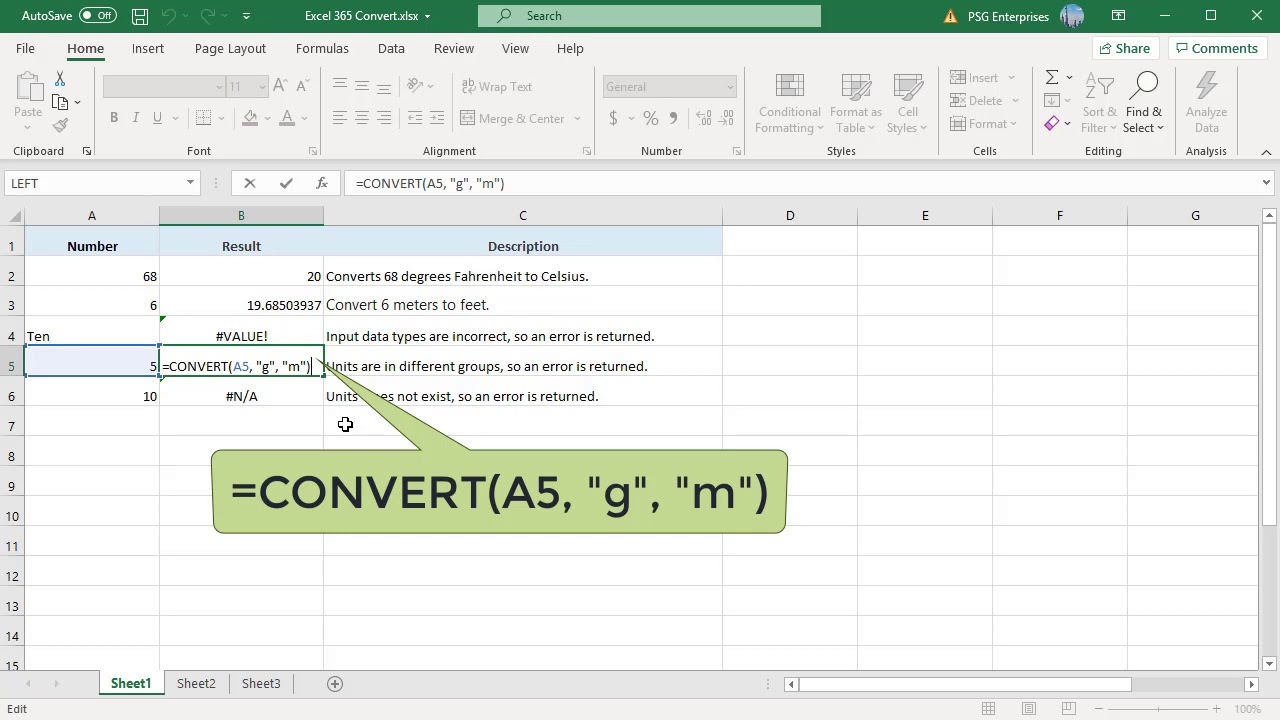The width and height of the screenshot is (1280, 720).
Task: Open Merge & Center dropdown arrow
Action: point(577,119)
